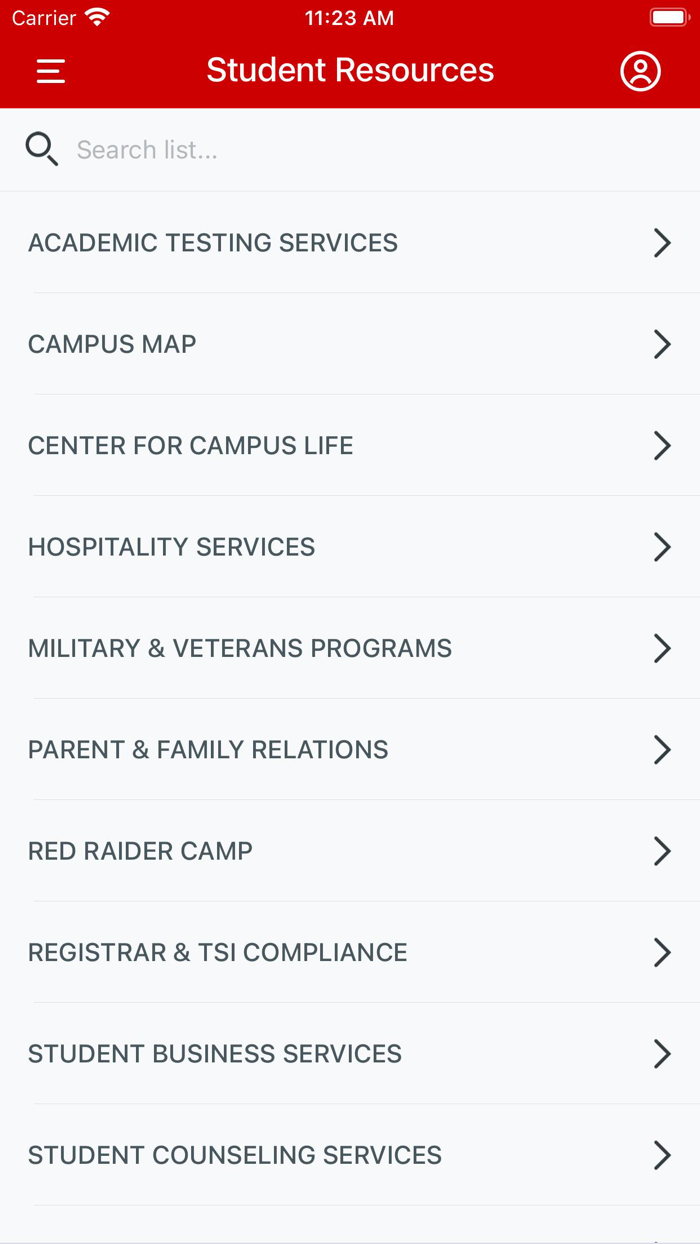Open the hamburger navigation menu
Viewport: 700px width, 1244px height.
tap(50, 70)
